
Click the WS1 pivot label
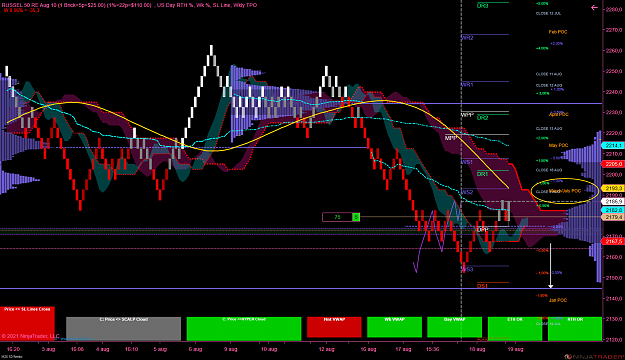[x=467, y=162]
